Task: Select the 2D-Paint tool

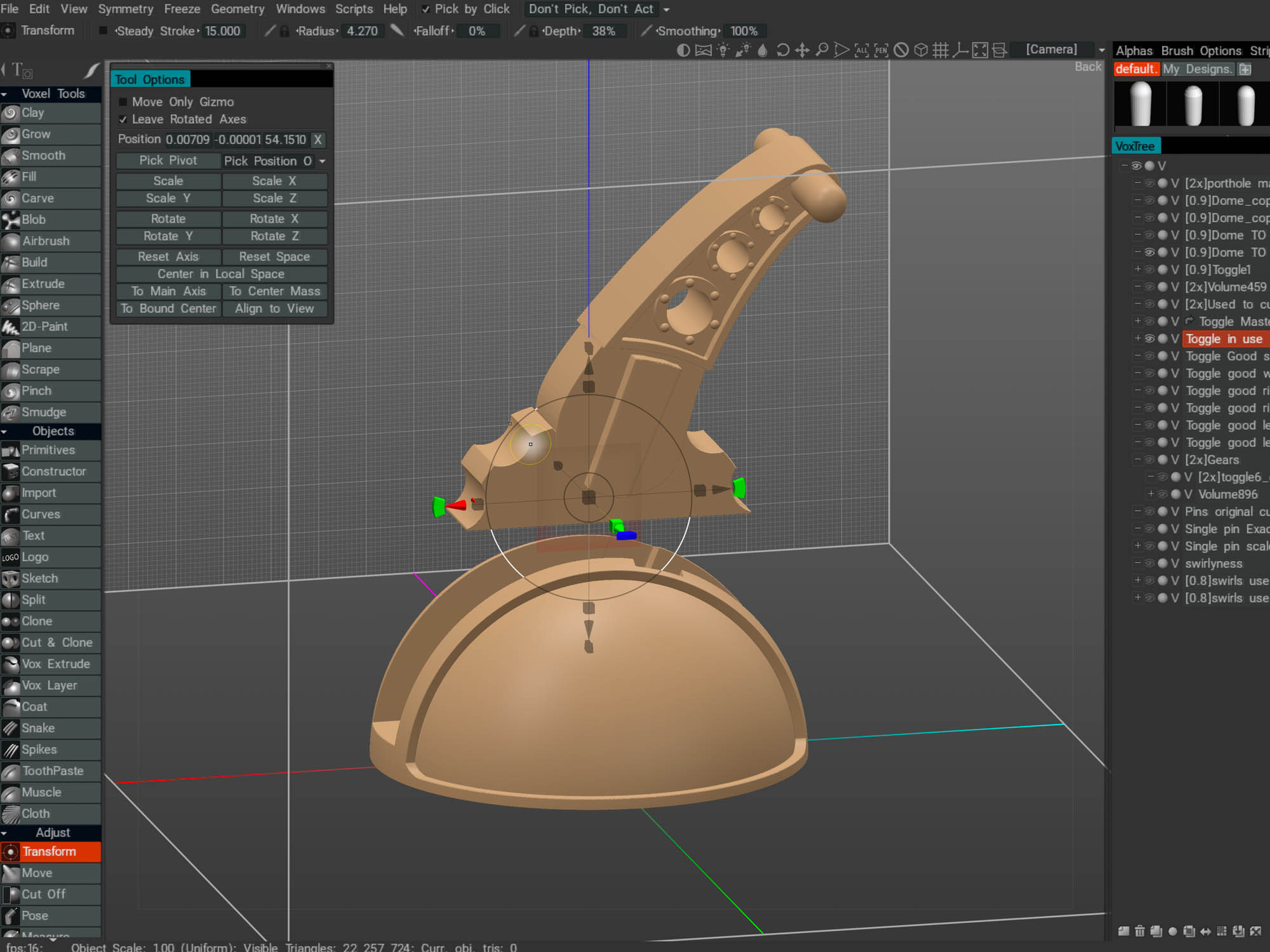Action: click(51, 327)
